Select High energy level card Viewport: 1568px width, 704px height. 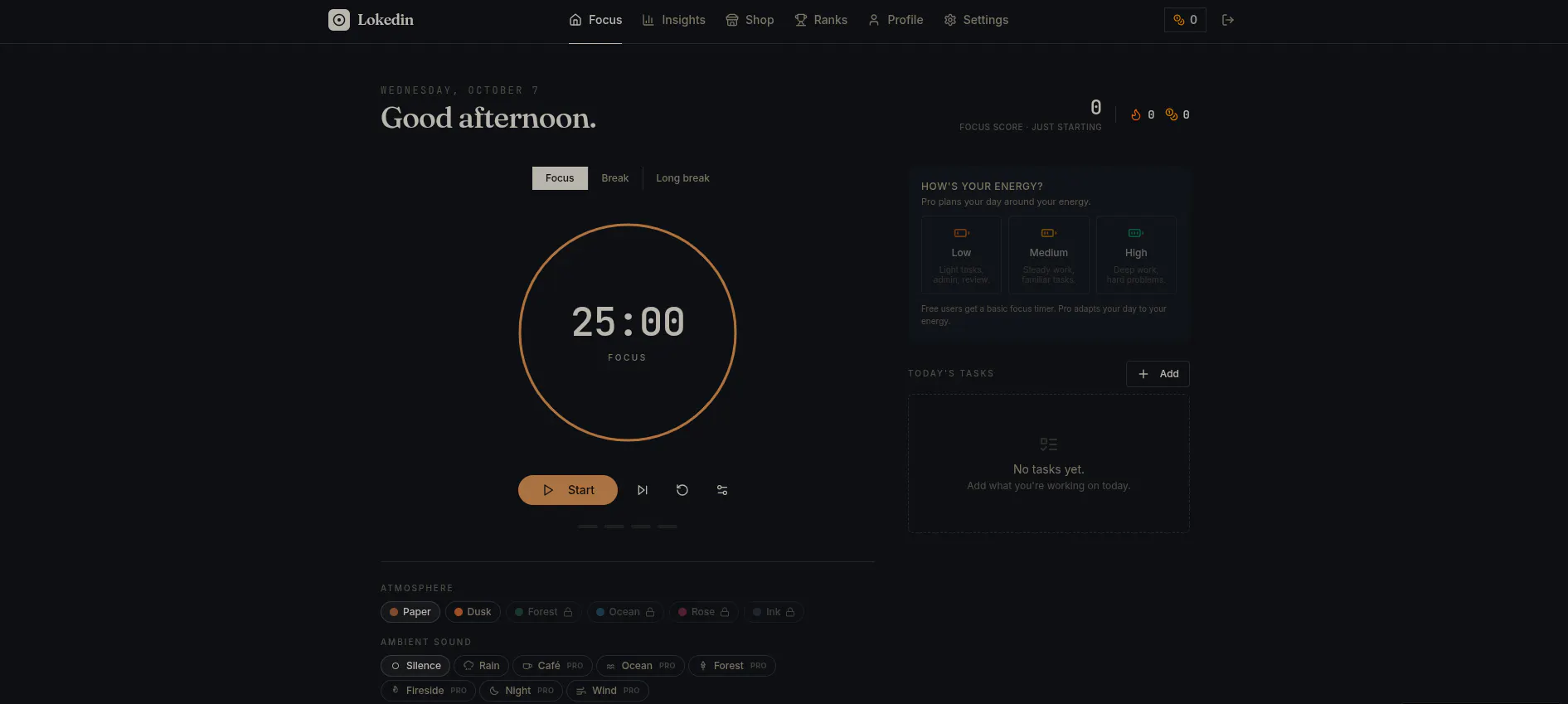1136,255
